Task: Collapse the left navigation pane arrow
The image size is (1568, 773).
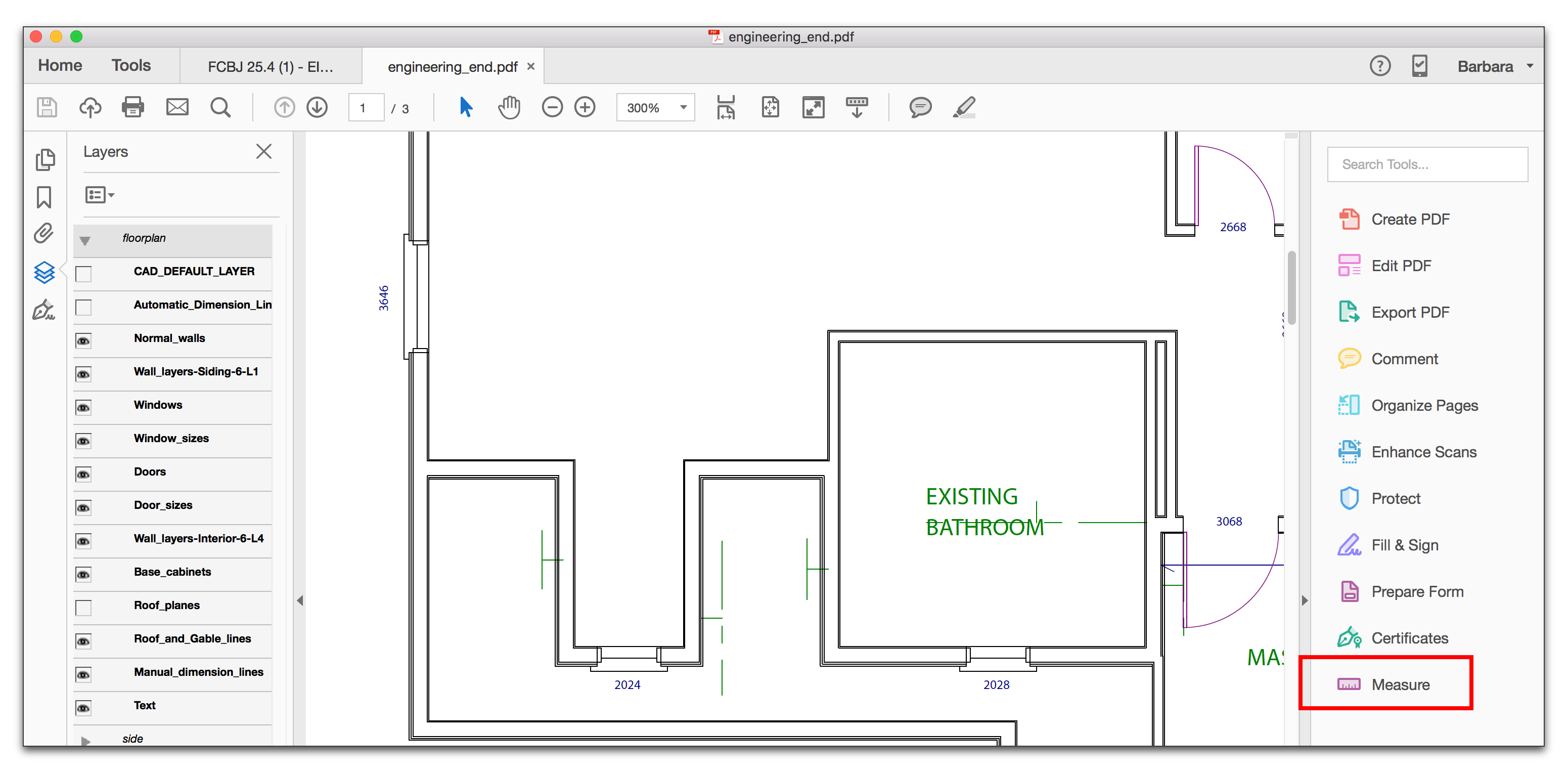Action: coord(299,600)
